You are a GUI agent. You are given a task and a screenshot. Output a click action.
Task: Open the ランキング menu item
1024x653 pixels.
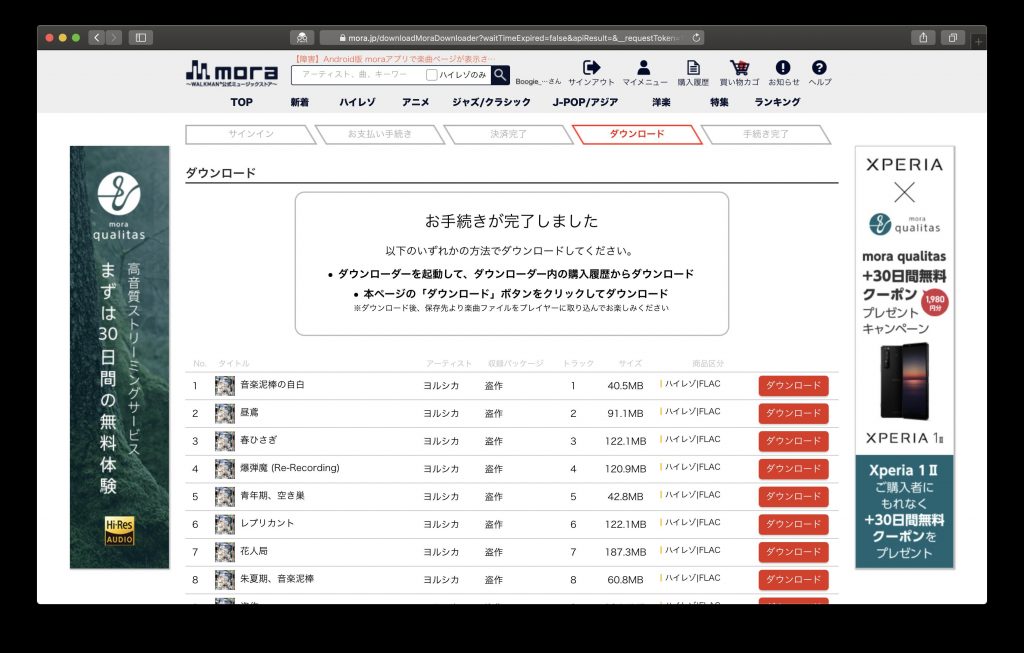(x=777, y=102)
